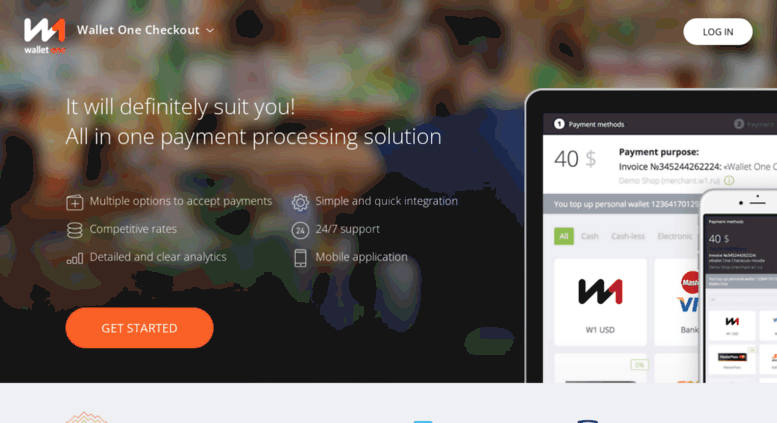Viewport: 777px width, 423px height.
Task: Switch to the Cash-less tab
Action: [628, 236]
